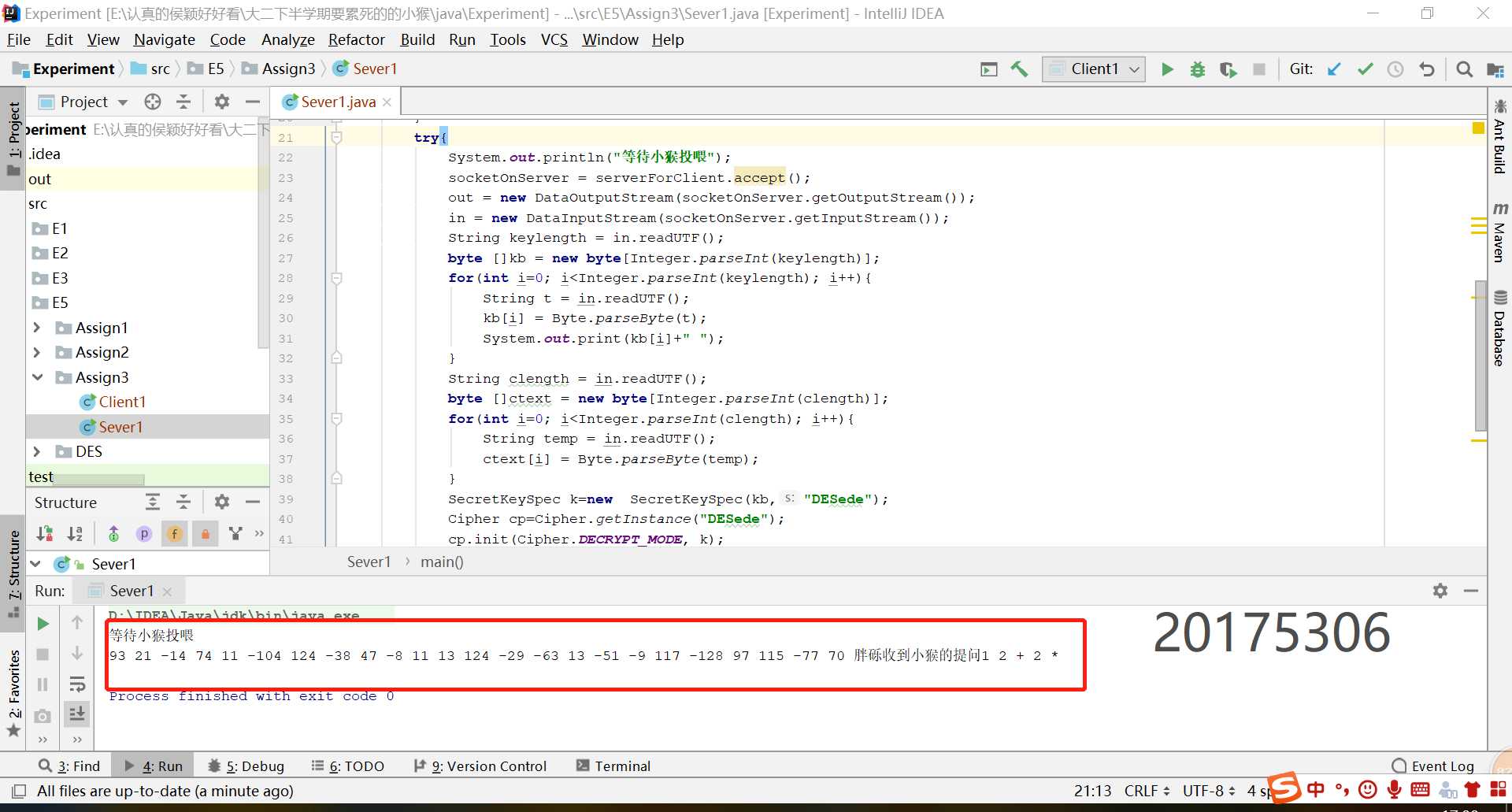
Task: Close the Sever1 run tab
Action: coord(167,591)
